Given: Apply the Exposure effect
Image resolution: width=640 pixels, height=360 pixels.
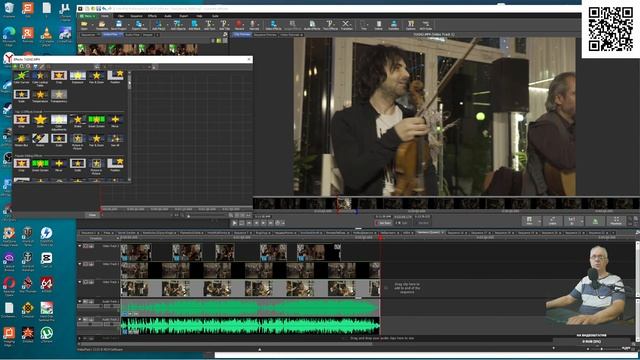Looking at the screenshot, I should click(x=78, y=76).
